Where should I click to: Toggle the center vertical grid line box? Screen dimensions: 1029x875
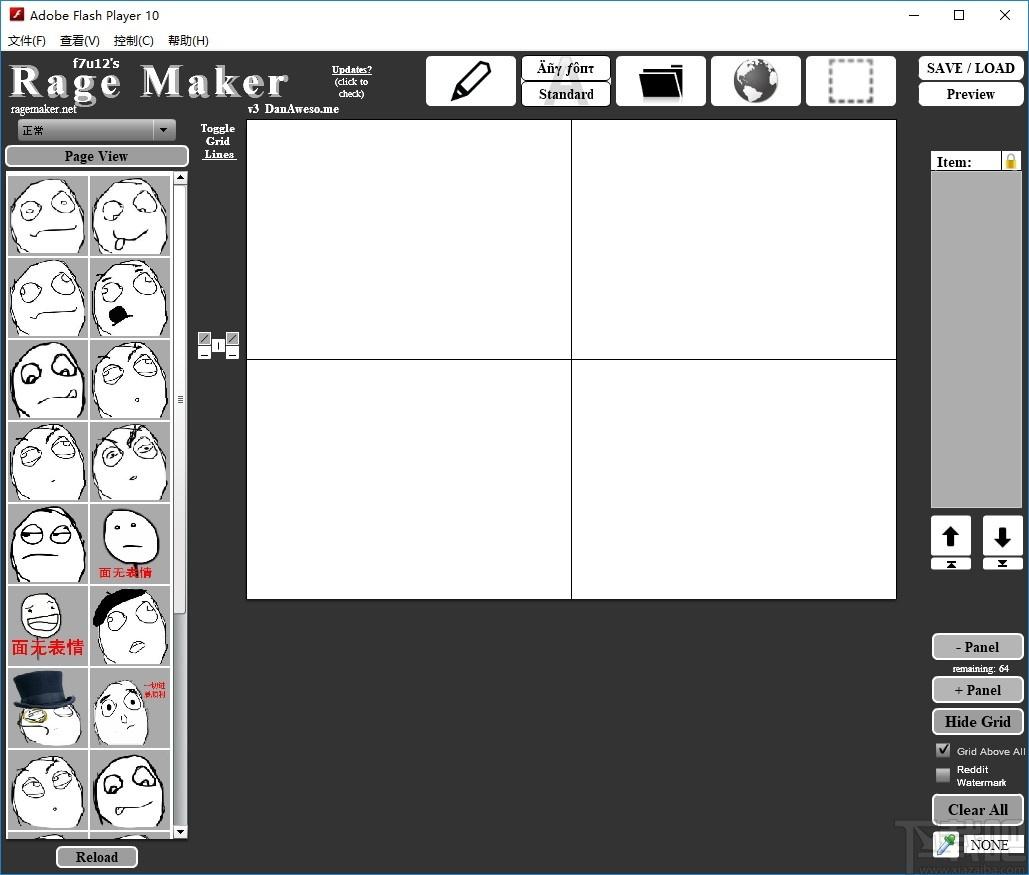219,345
